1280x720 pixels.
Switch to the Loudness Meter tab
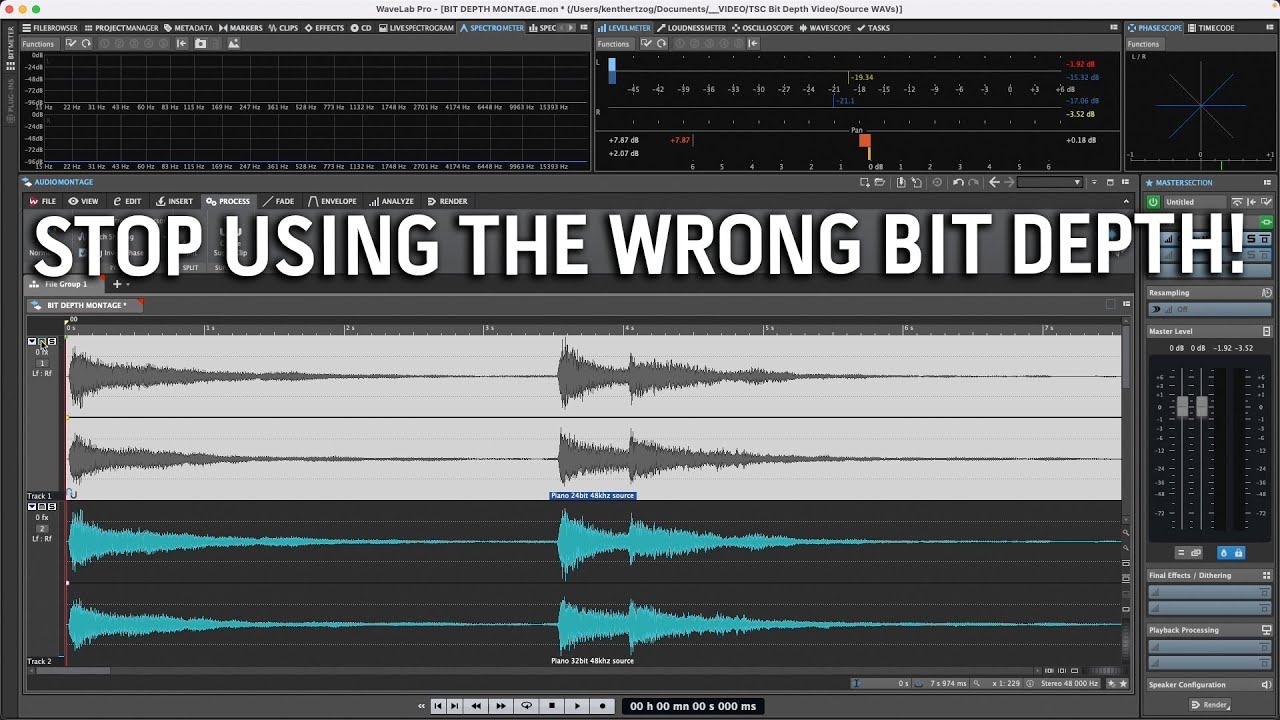pos(692,28)
